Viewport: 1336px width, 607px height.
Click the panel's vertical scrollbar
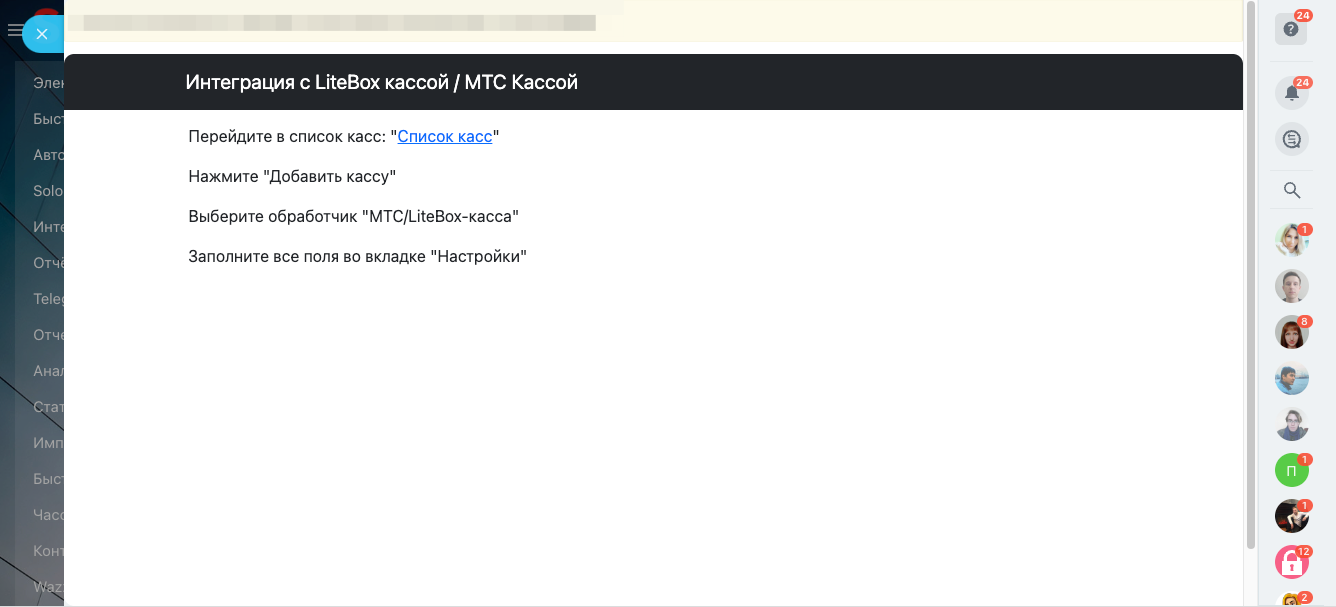(1251, 300)
